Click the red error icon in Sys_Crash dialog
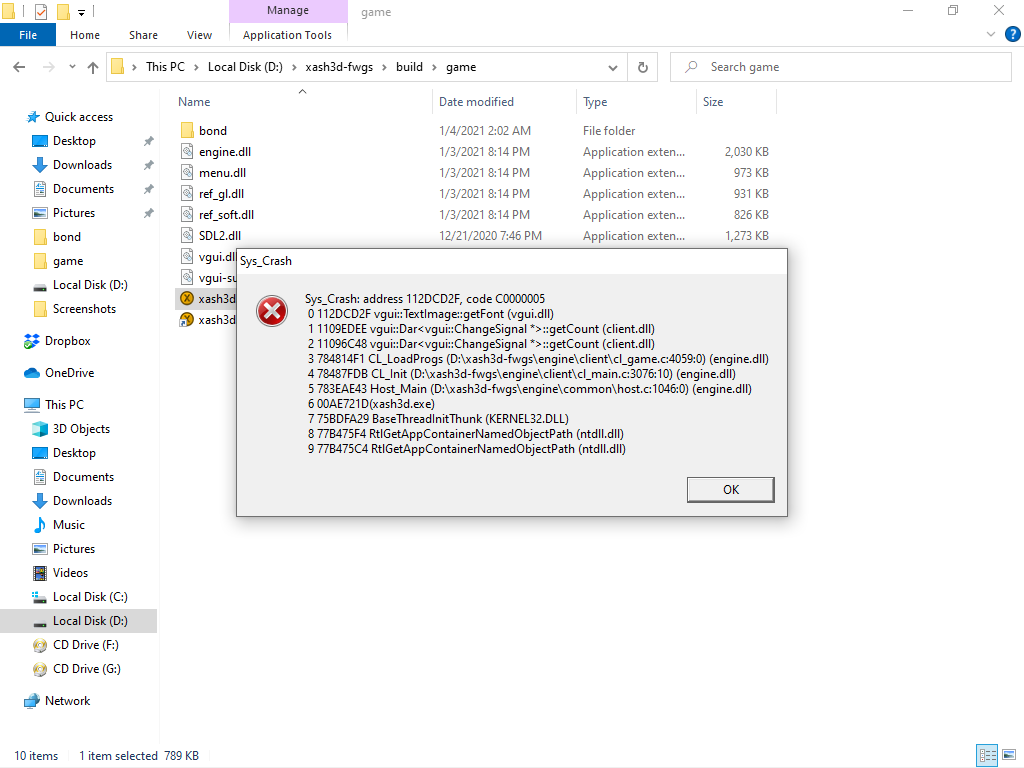1024x768 pixels. (x=271, y=311)
